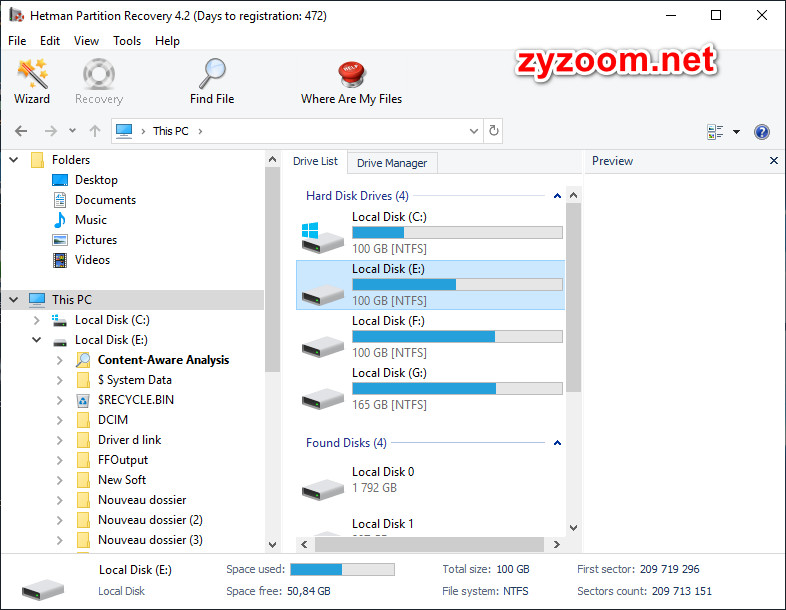Collapse the Hard Disk Drives group
This screenshot has height=610, width=786.
(557, 196)
